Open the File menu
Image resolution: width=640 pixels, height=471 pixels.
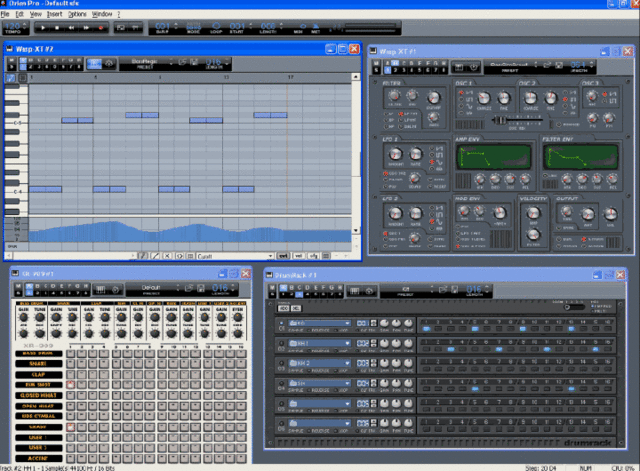tap(4, 14)
